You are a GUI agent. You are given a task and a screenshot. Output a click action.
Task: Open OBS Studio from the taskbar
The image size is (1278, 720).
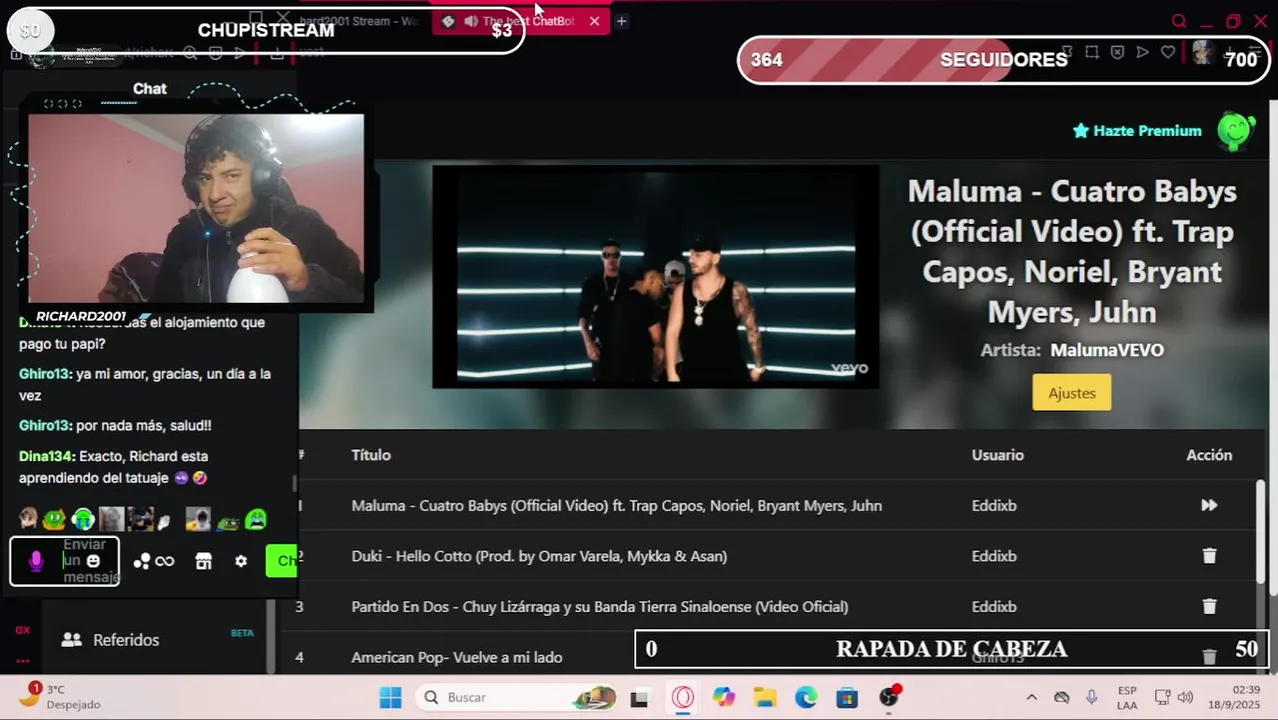tap(889, 697)
